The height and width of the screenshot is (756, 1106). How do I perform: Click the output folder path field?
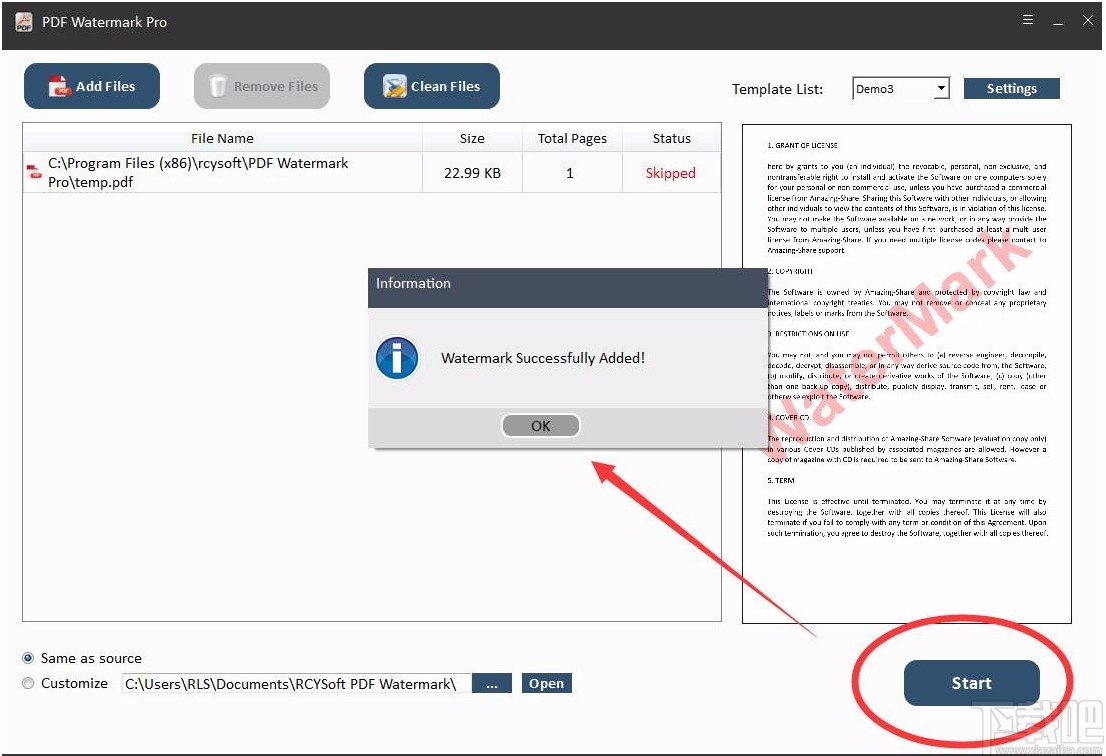[296, 683]
